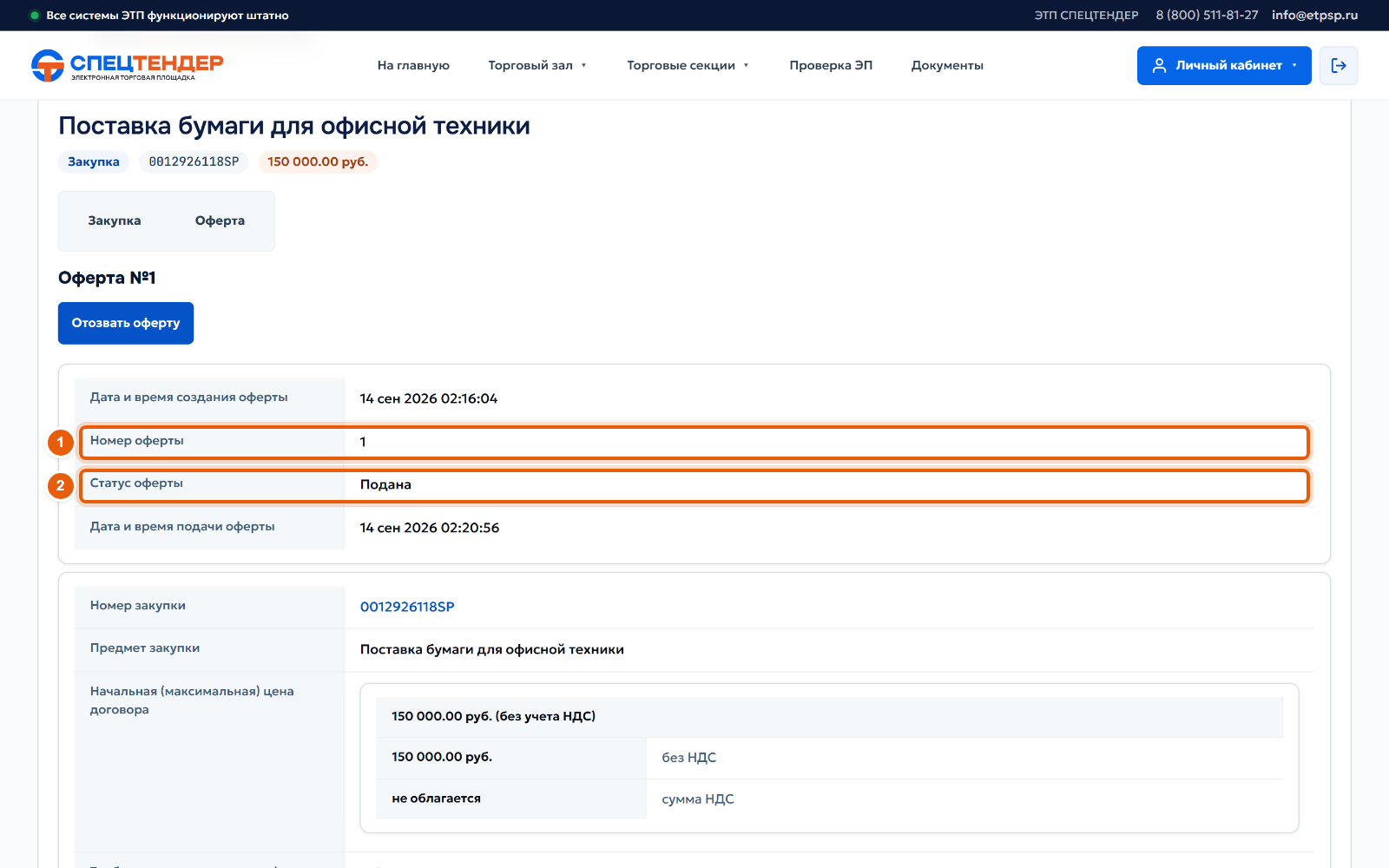Screen dimensions: 1389x868
Task: Click the submission date 14 сен 2026 02:20:56
Action: [430, 528]
